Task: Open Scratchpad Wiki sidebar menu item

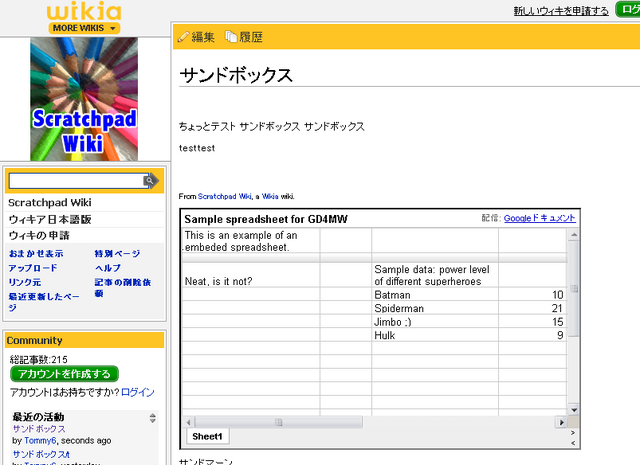Action: 50,202
